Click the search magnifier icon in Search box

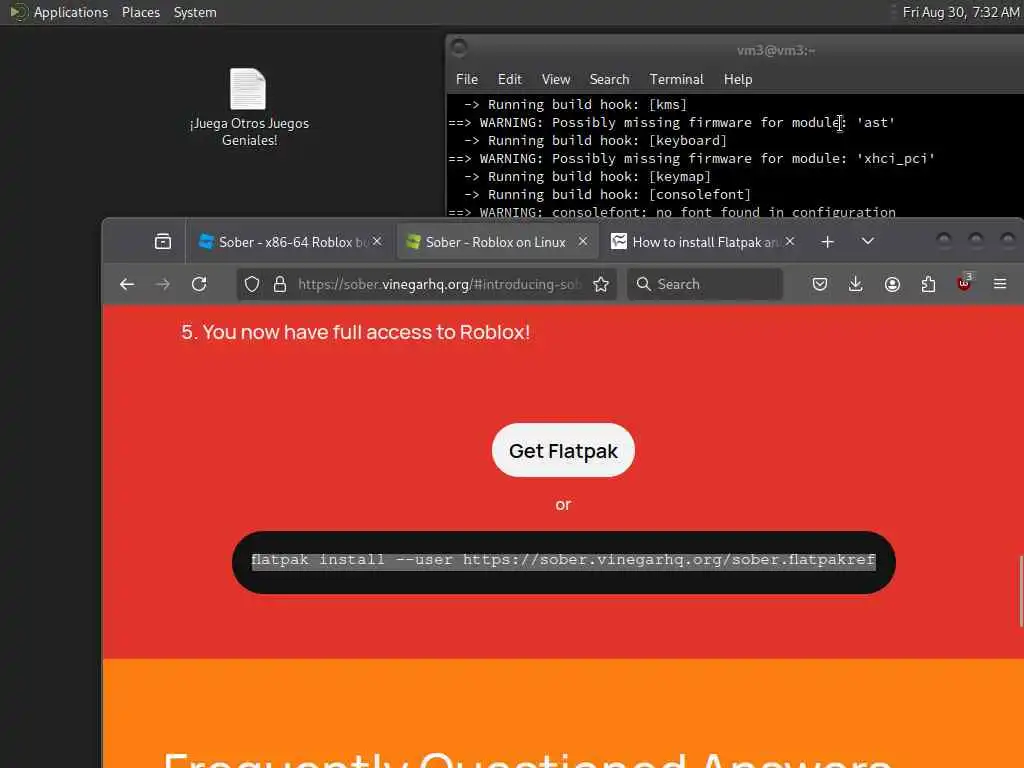[x=643, y=284]
